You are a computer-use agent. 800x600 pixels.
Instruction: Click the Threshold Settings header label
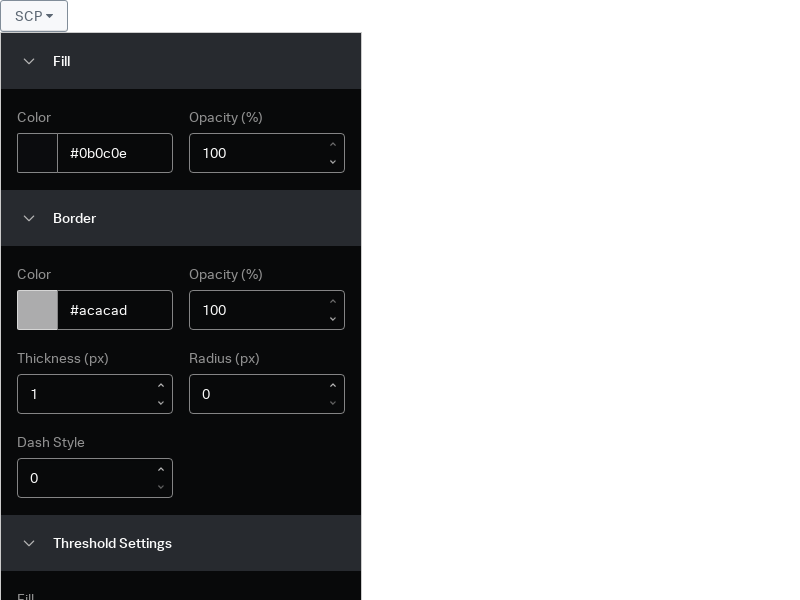[112, 543]
